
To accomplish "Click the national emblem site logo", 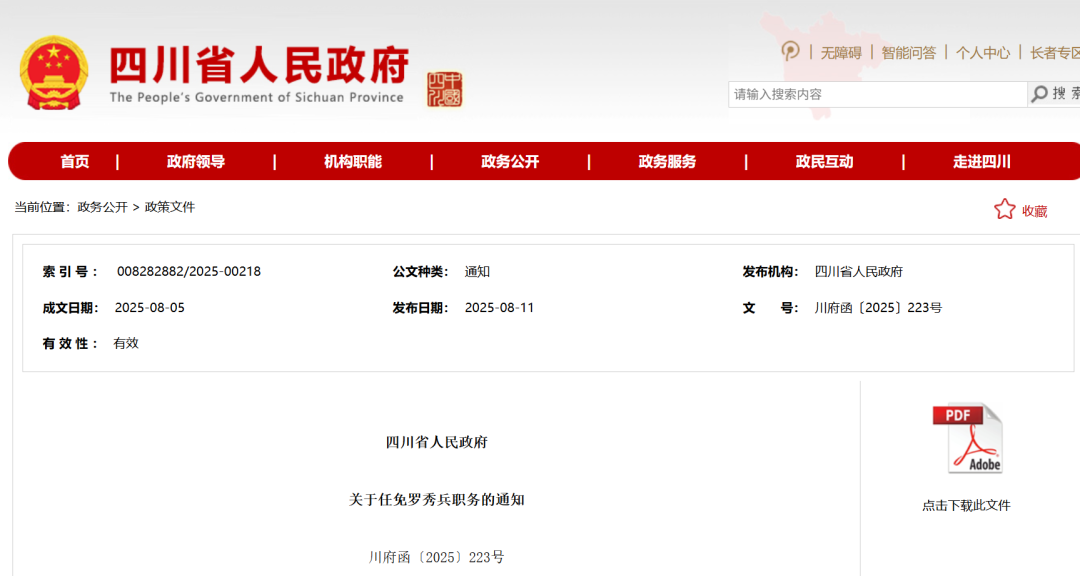I will [53, 70].
